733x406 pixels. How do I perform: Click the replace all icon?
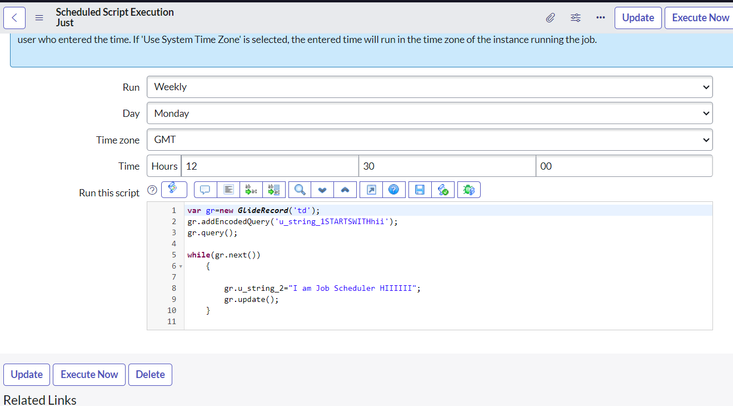click(x=274, y=189)
